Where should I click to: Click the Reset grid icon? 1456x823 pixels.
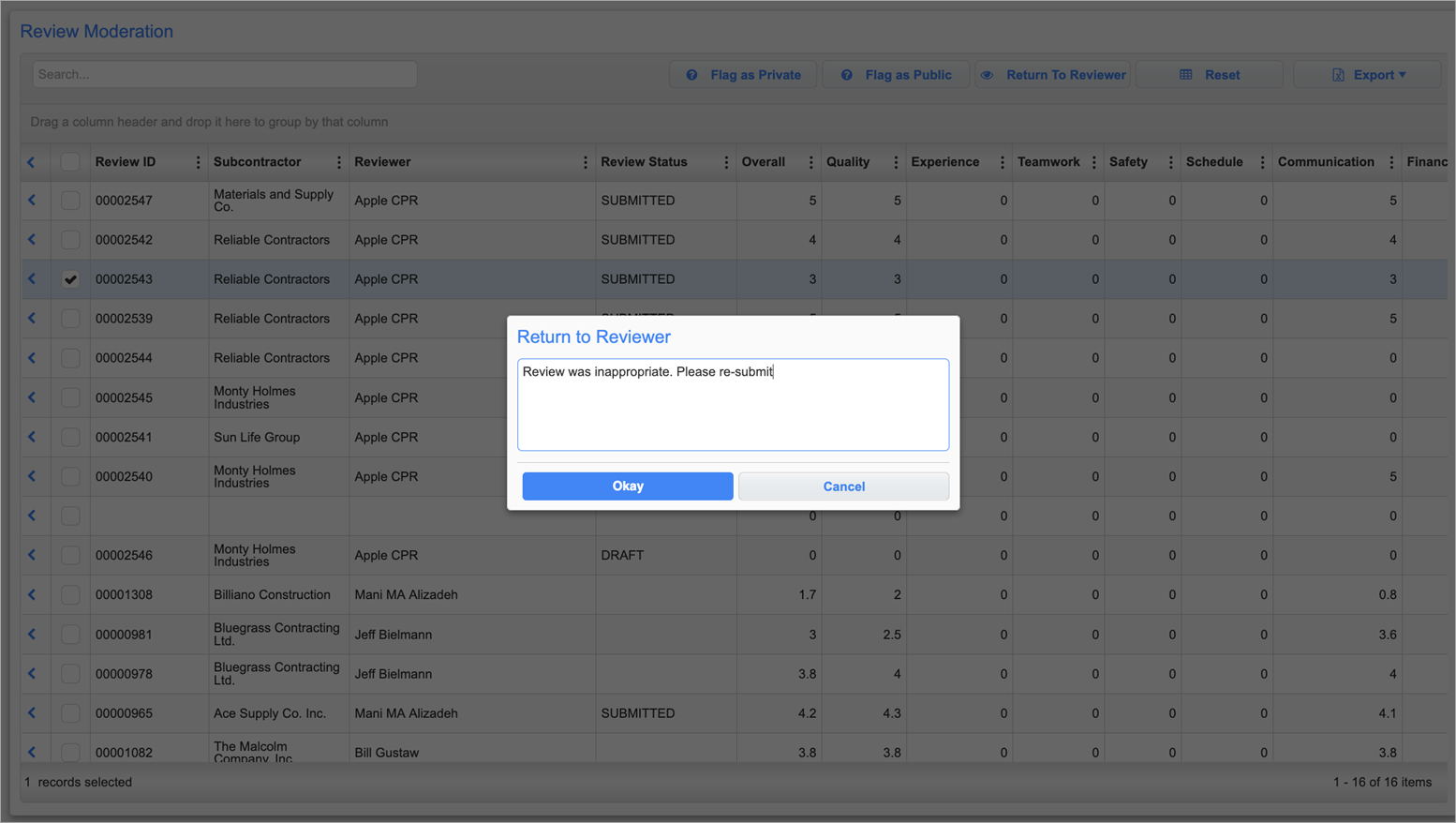click(x=1186, y=75)
